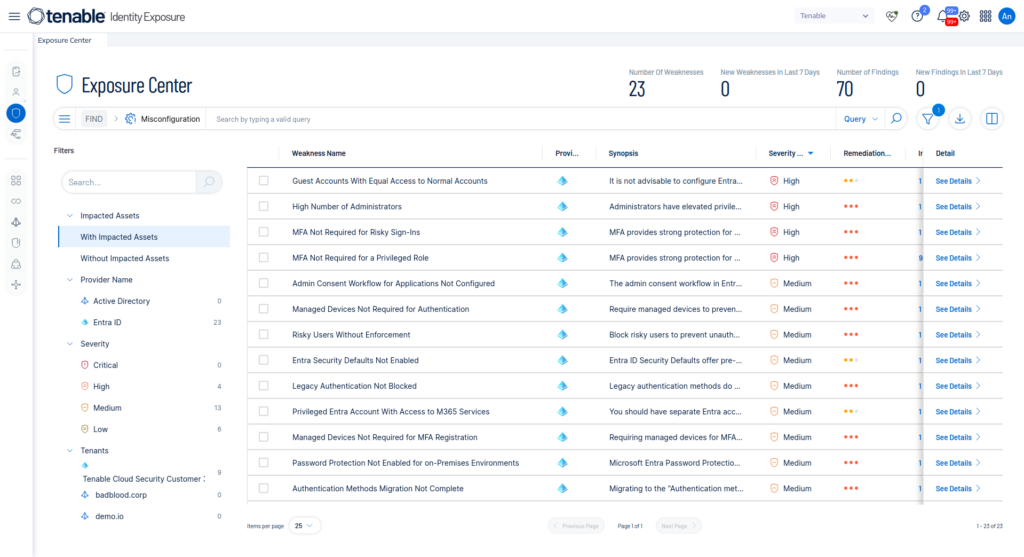Viewport: 1024px width, 557px height.
Task: Open the items per page 25 dropdown
Action: (x=303, y=526)
